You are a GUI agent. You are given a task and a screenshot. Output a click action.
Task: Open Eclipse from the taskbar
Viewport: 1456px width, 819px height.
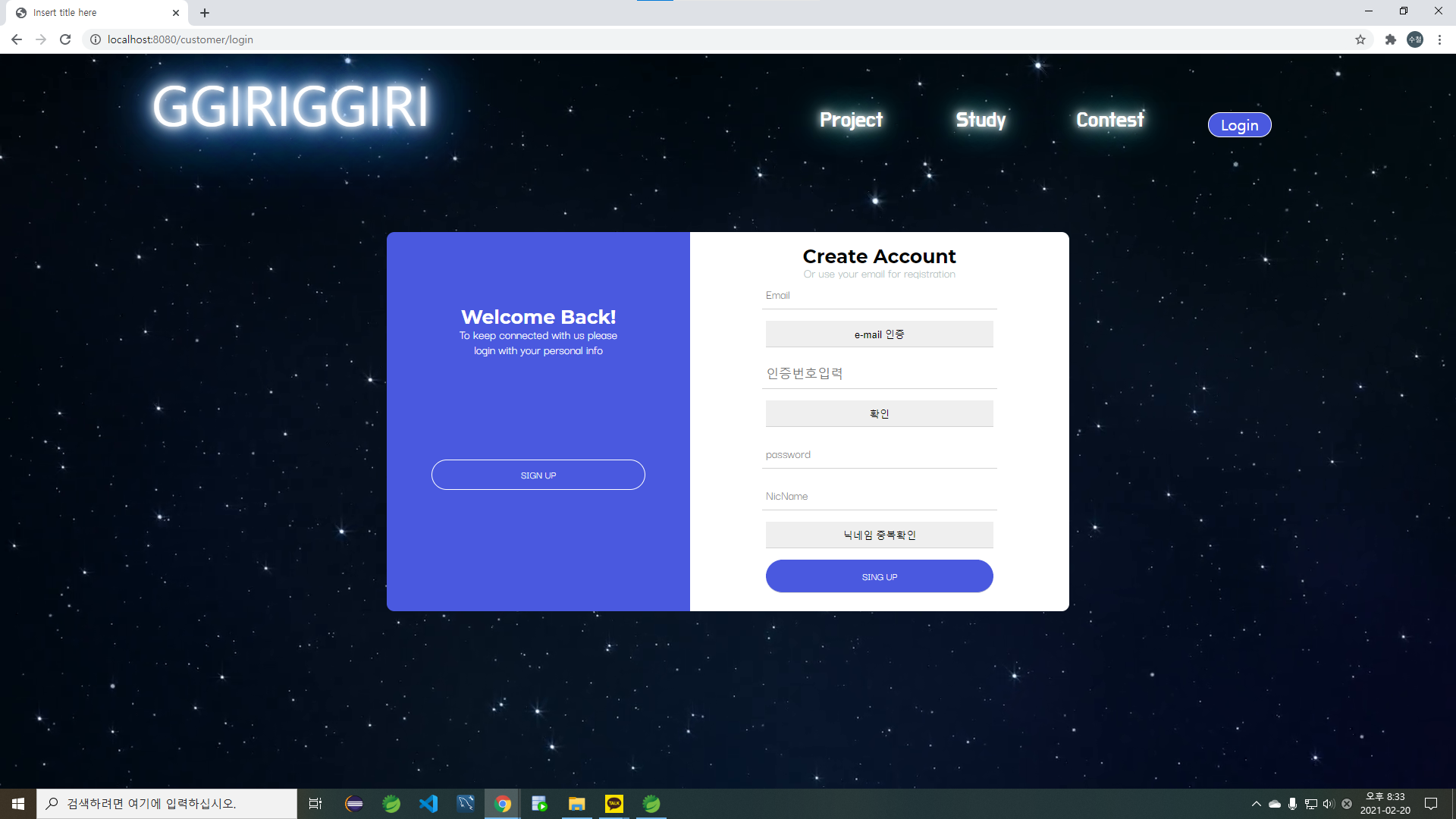click(354, 804)
